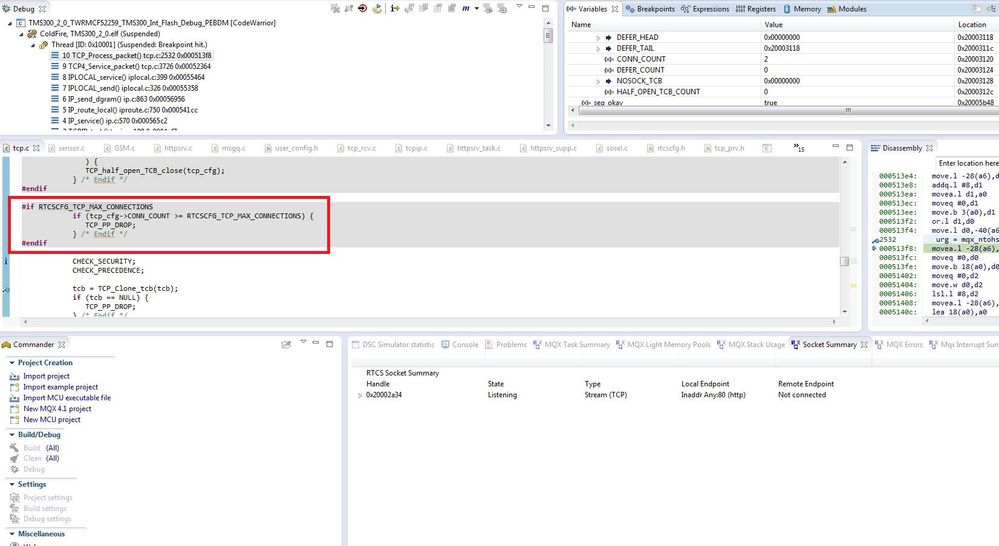The height and width of the screenshot is (546, 999).
Task: Select stack frame 8 IPLOCAL_service()
Action: pos(127,77)
